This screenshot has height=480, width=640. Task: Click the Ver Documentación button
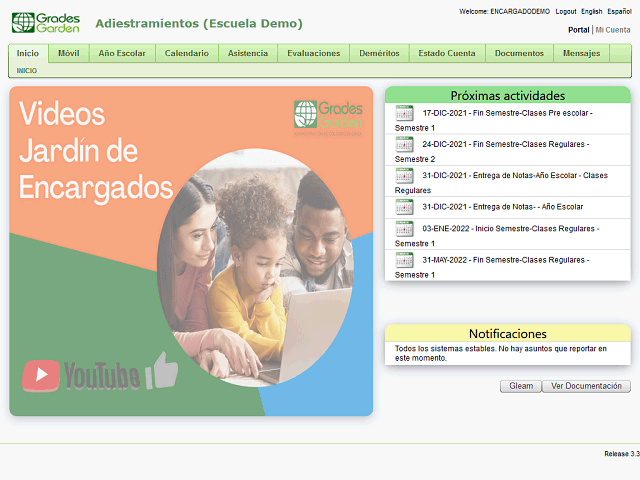(x=586, y=386)
